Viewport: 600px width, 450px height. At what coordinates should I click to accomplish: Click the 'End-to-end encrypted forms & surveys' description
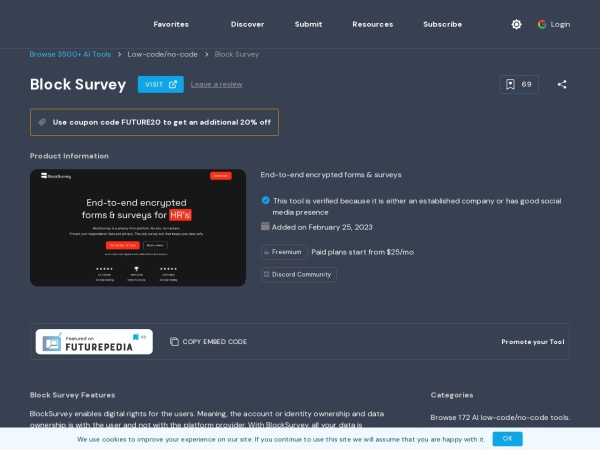[x=331, y=175]
